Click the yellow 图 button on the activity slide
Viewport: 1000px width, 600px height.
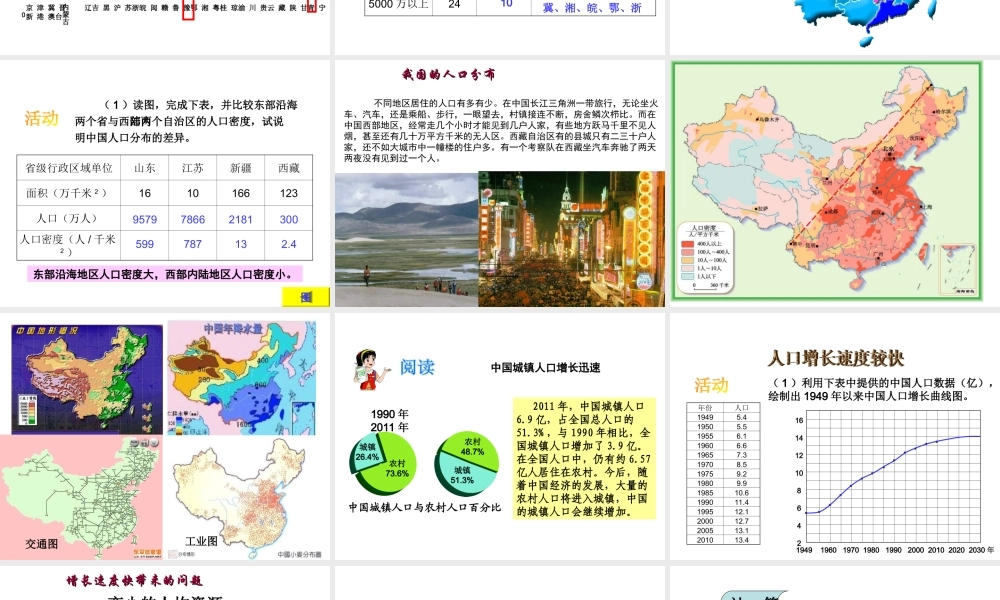(306, 296)
